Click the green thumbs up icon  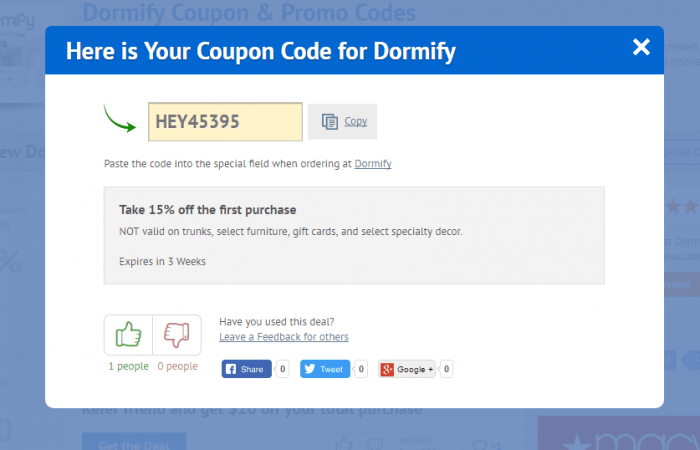pyautogui.click(x=129, y=334)
